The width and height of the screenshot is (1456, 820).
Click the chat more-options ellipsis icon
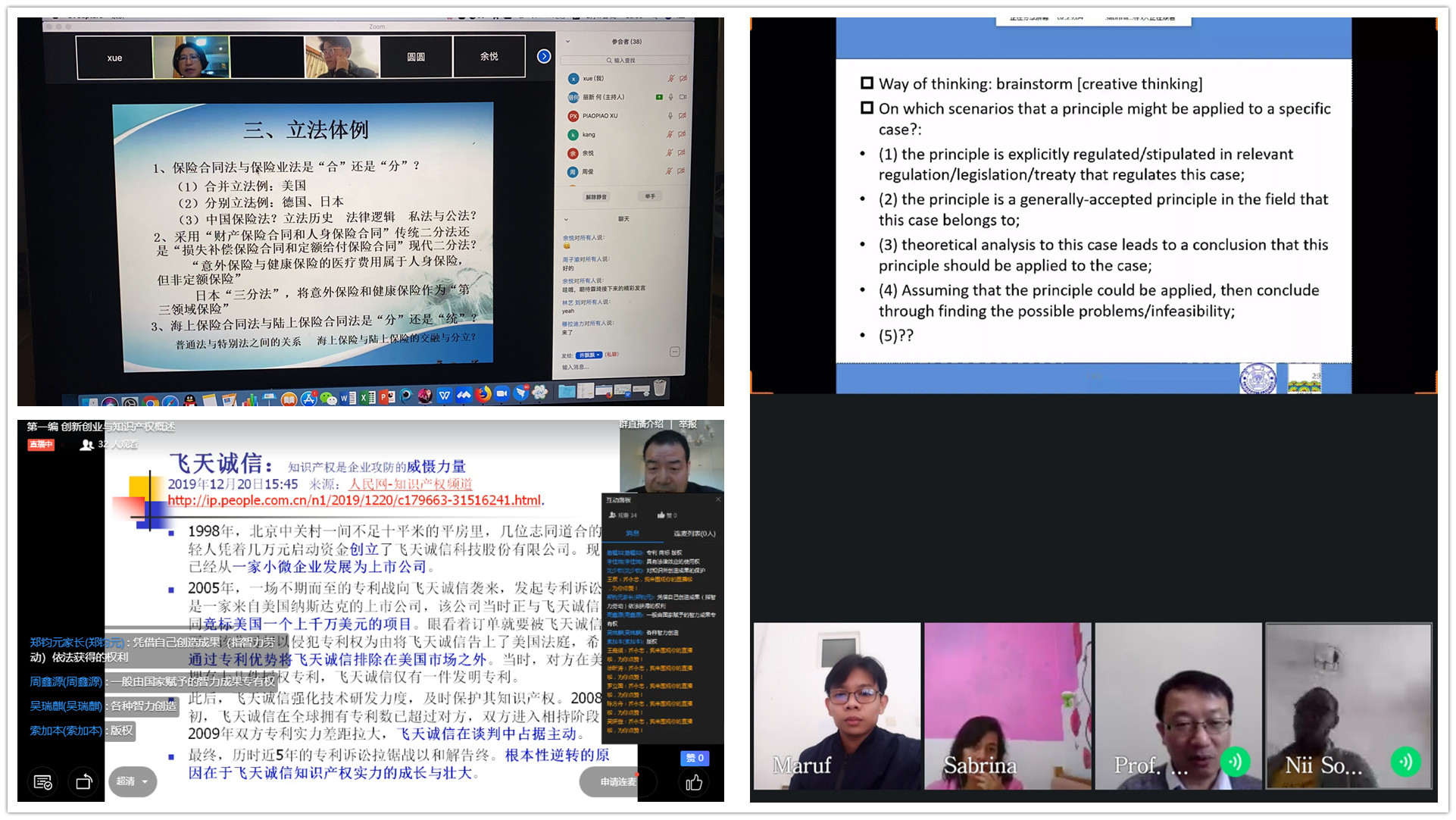point(674,352)
